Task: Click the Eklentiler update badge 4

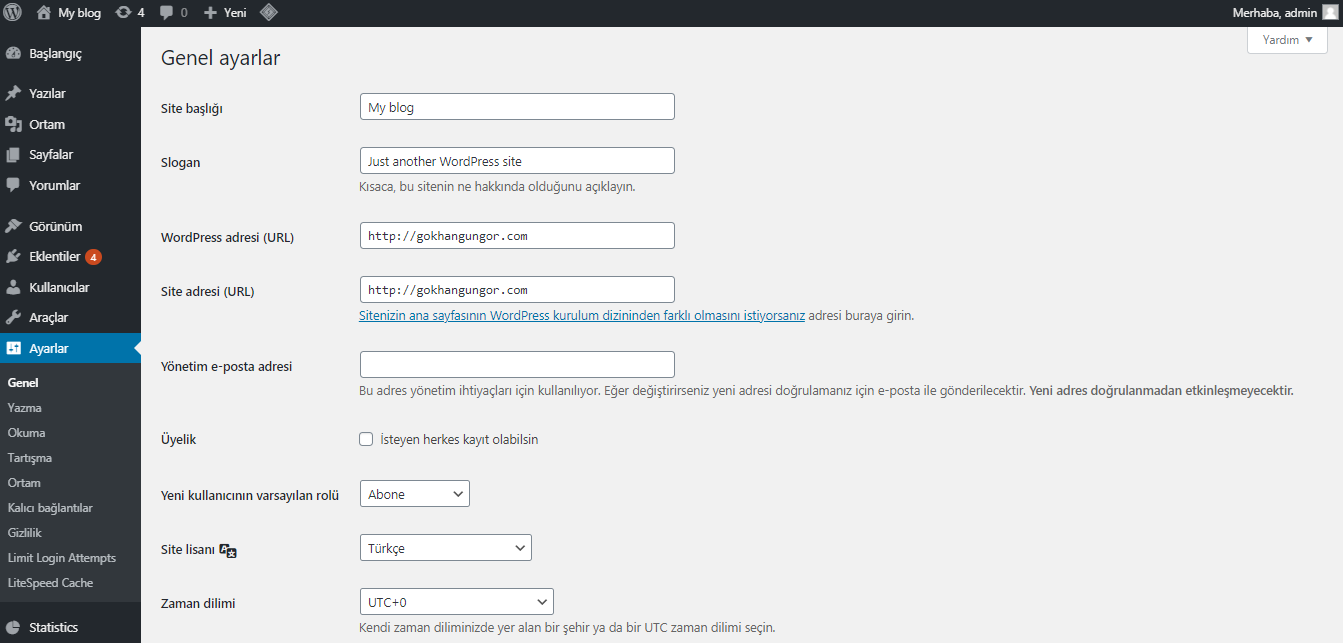Action: [x=93, y=257]
